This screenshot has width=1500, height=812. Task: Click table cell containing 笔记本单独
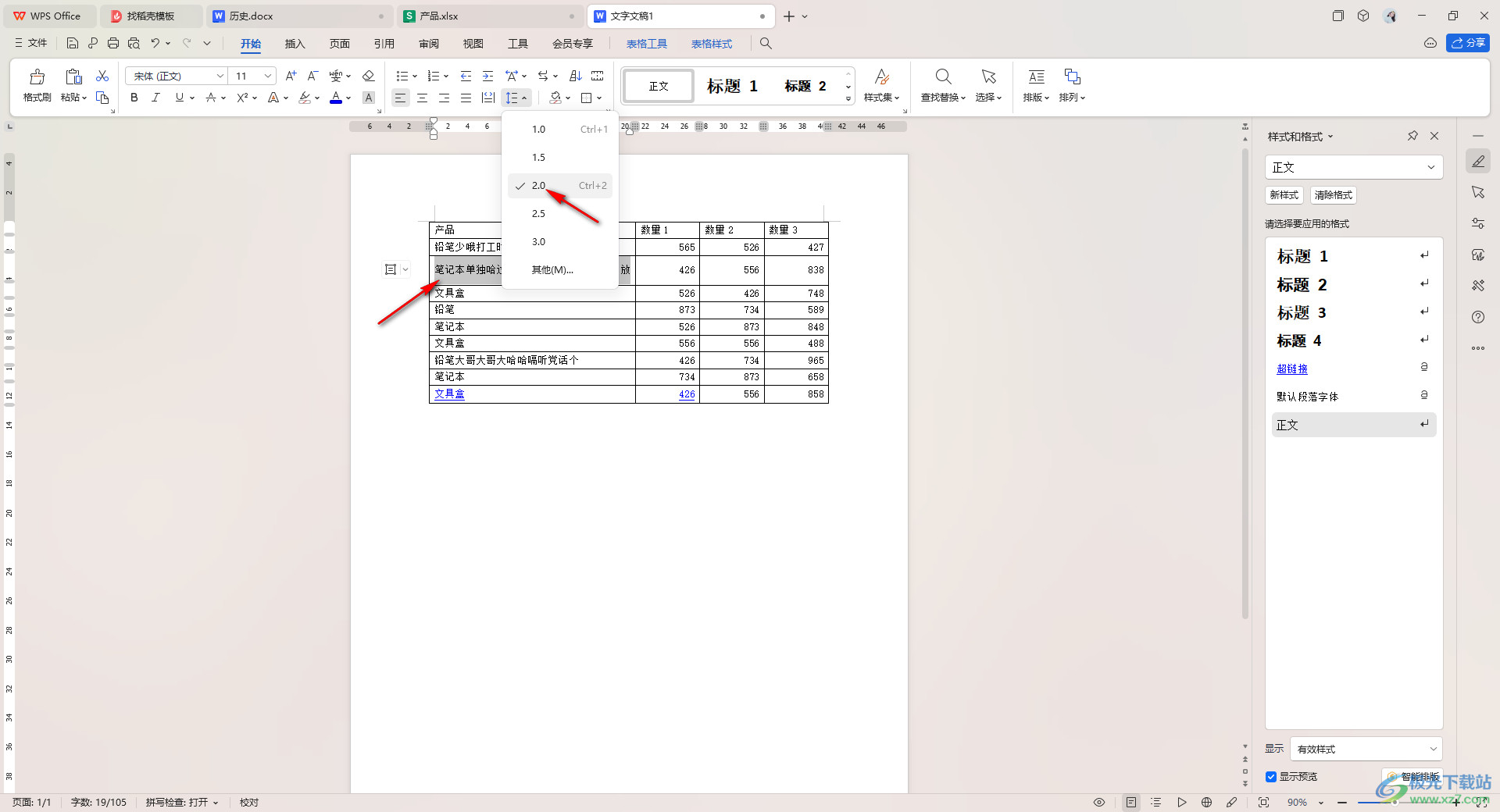pyautogui.click(x=532, y=269)
